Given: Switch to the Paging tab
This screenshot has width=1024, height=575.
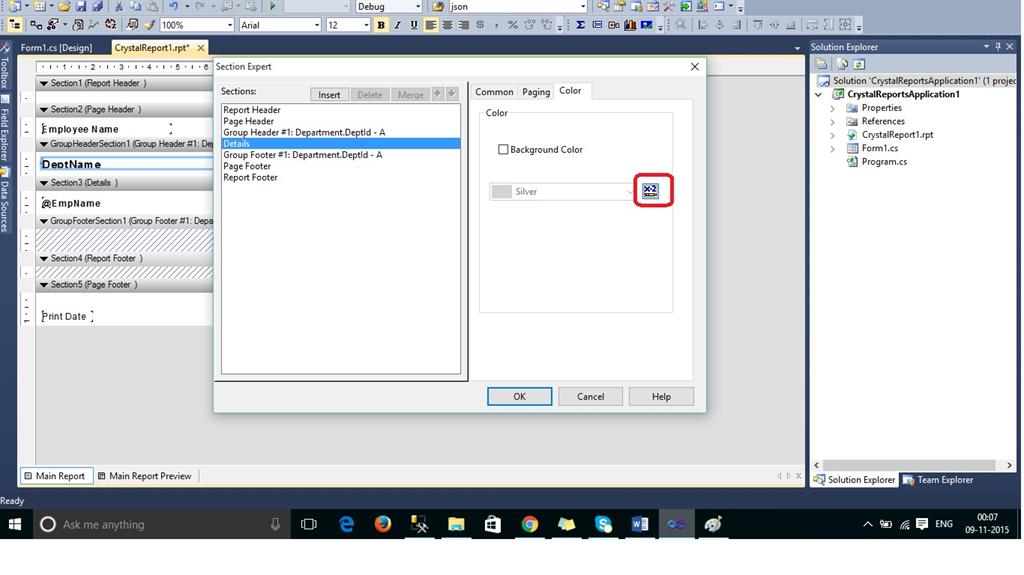Looking at the screenshot, I should coord(536,92).
